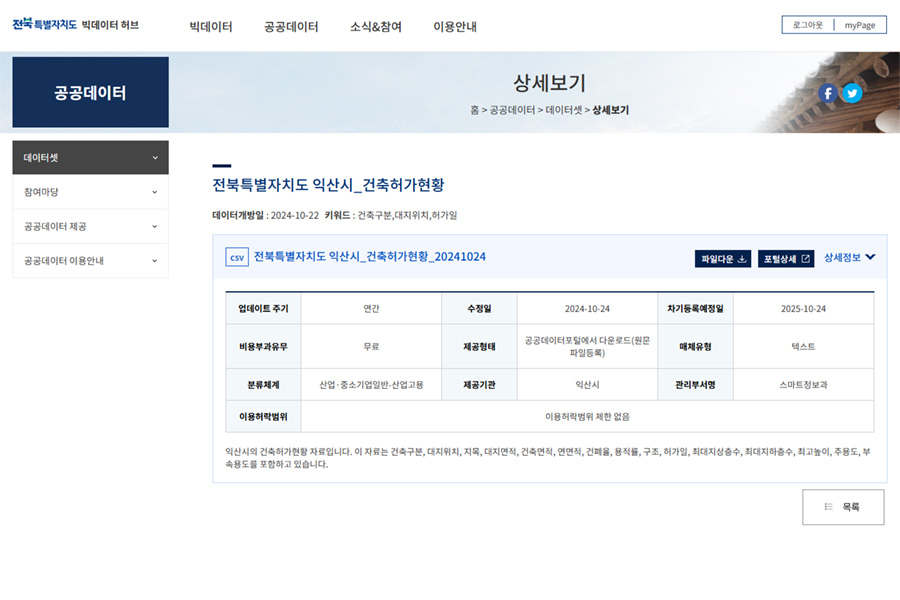Click the 데이터개방일 2024-10-22 text
Viewport: 900px width, 600px height.
pos(265,215)
